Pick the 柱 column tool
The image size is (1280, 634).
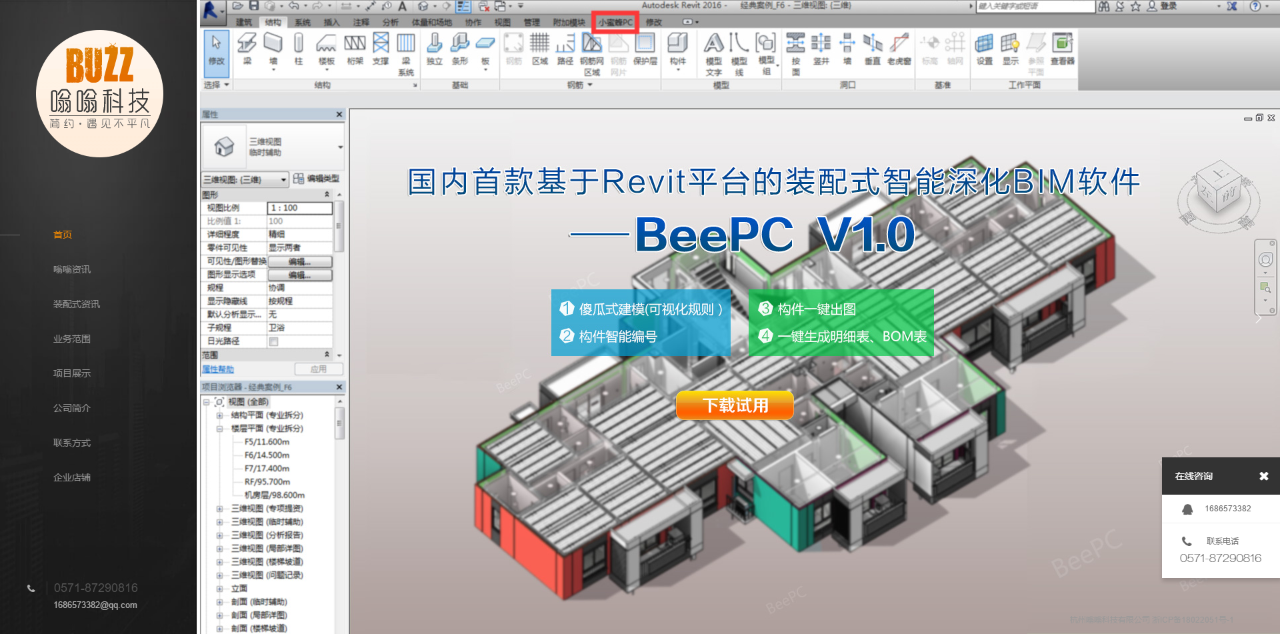click(x=298, y=48)
